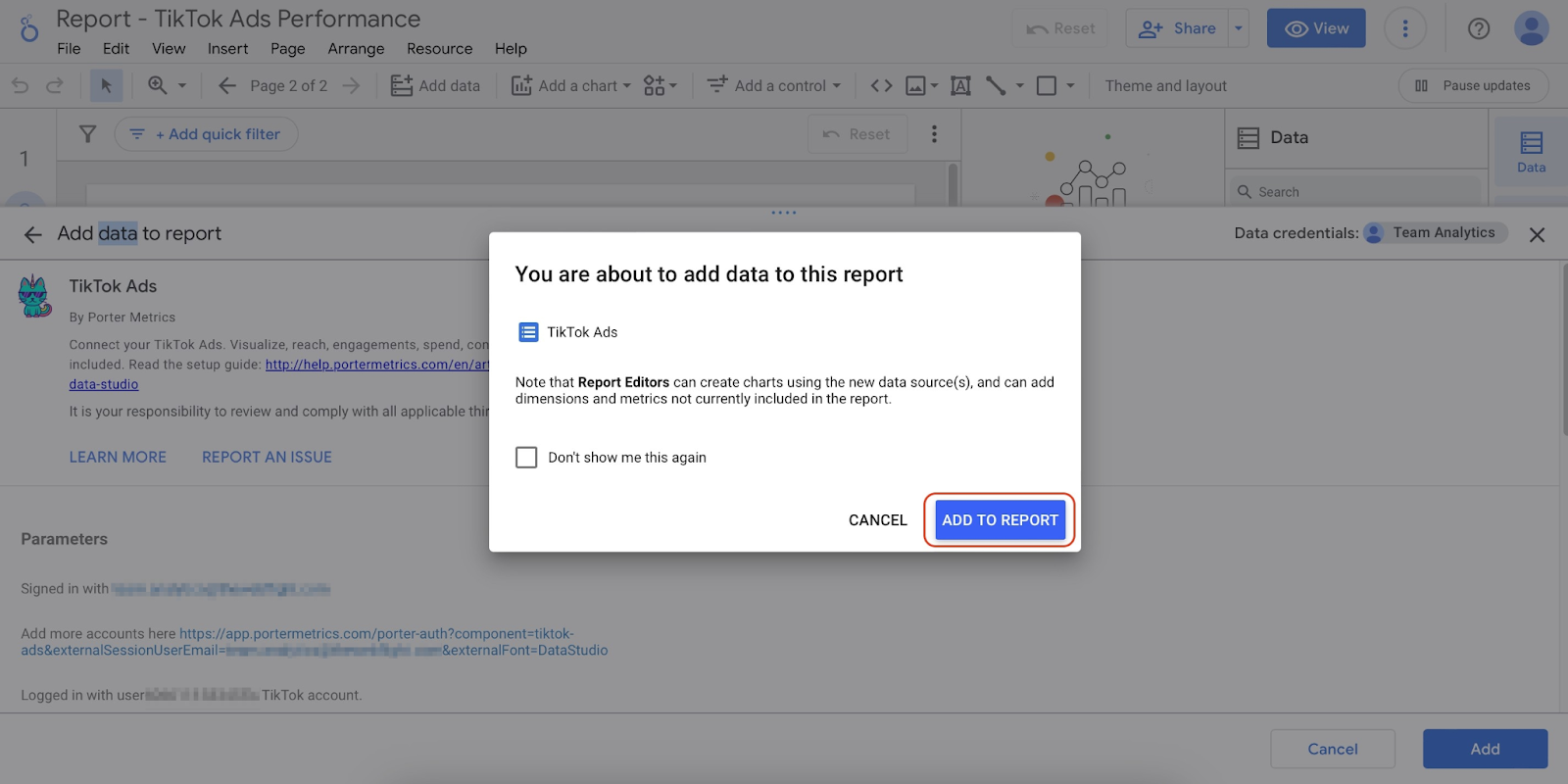Open the help question mark icon
1568x784 pixels.
1479,28
